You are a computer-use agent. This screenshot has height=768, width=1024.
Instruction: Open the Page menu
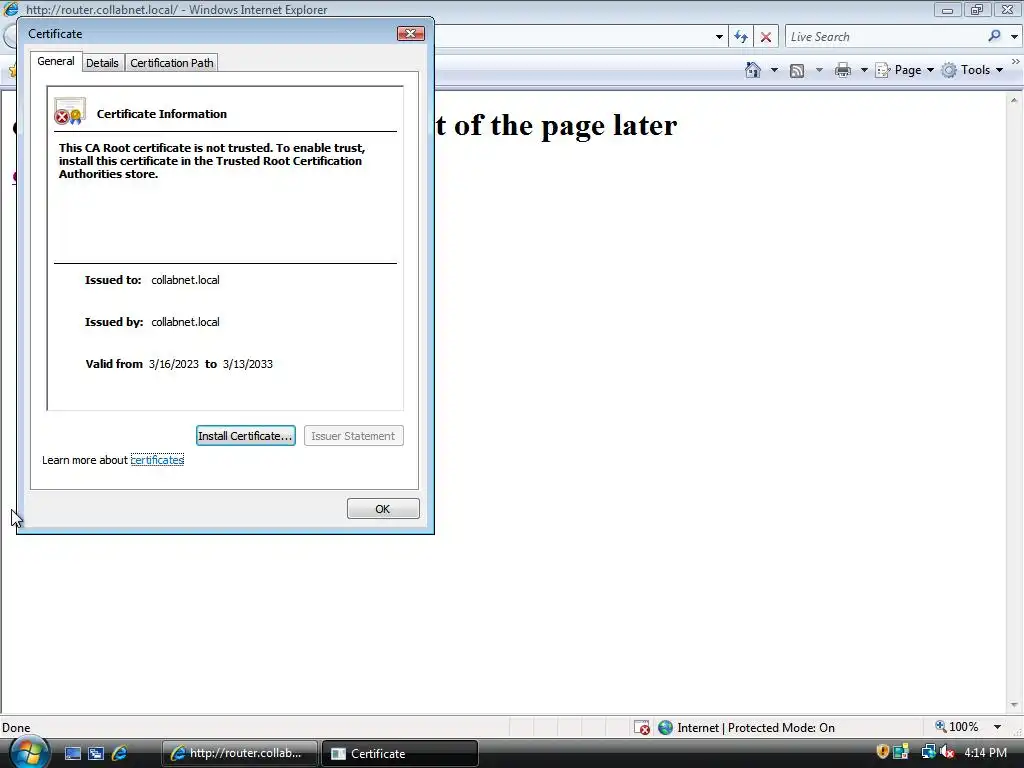pos(904,70)
